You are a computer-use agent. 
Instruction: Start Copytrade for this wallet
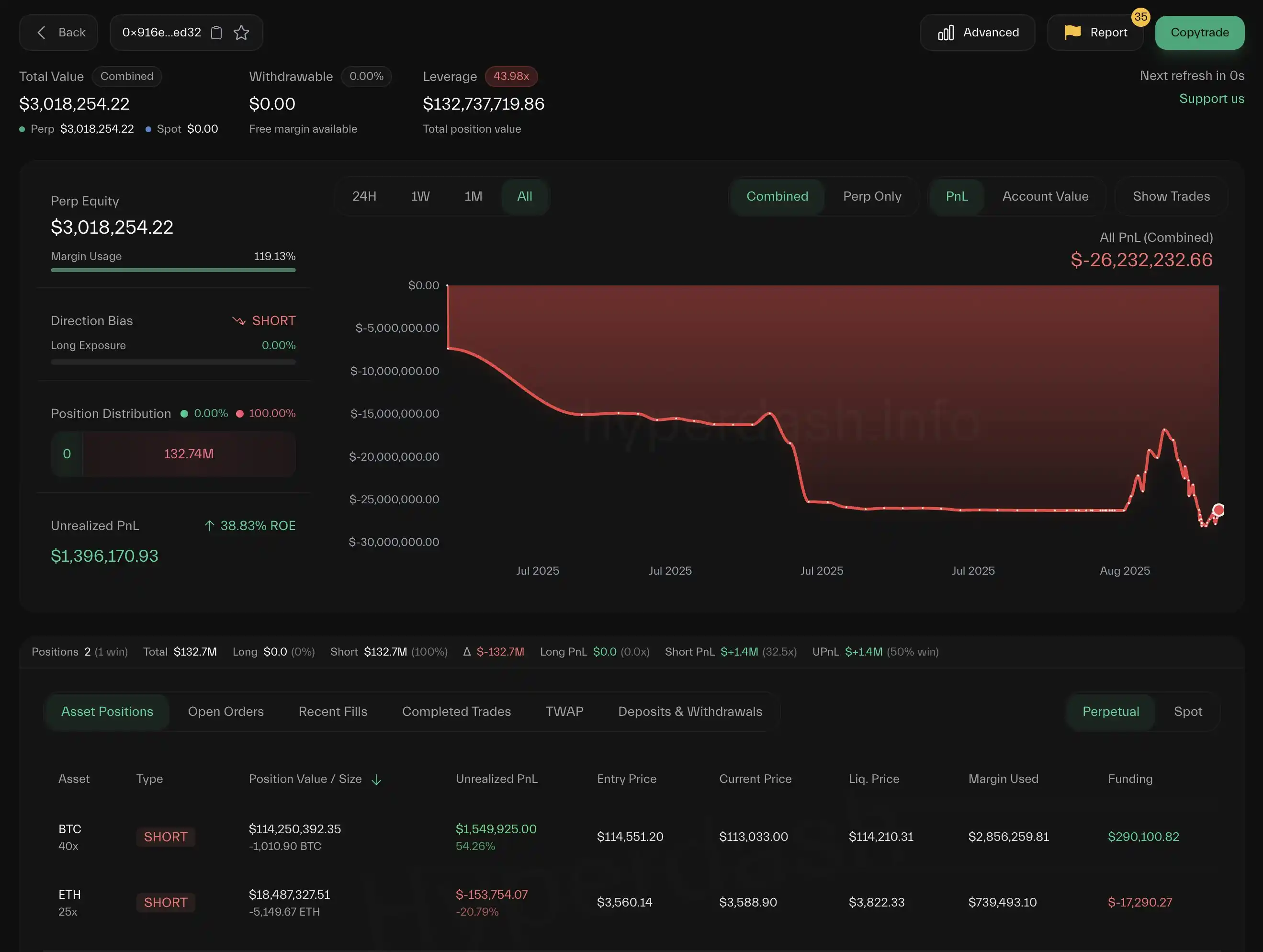[x=1200, y=33]
